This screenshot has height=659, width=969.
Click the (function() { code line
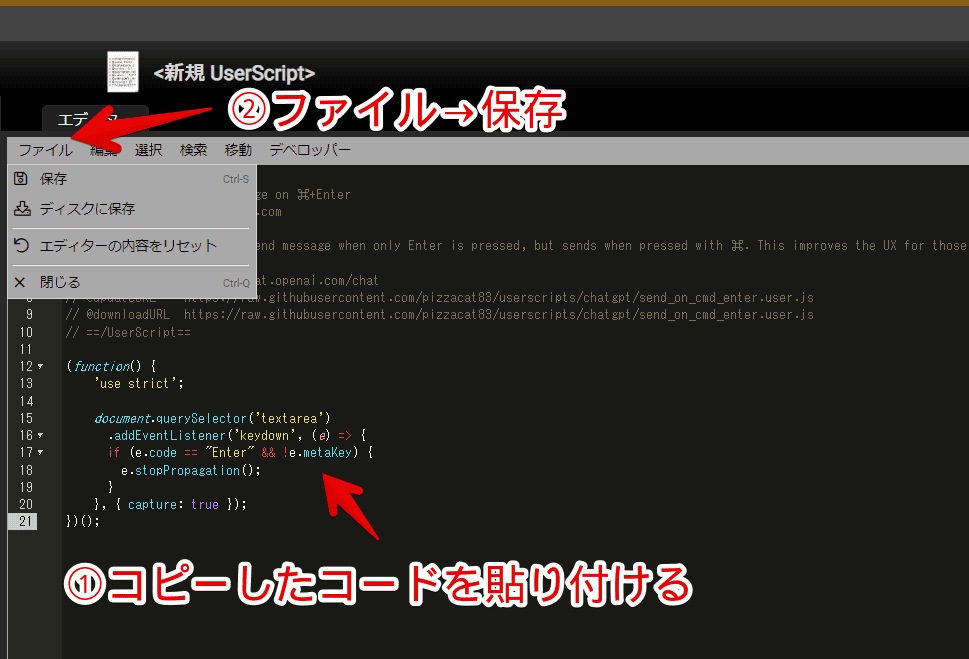[111, 367]
